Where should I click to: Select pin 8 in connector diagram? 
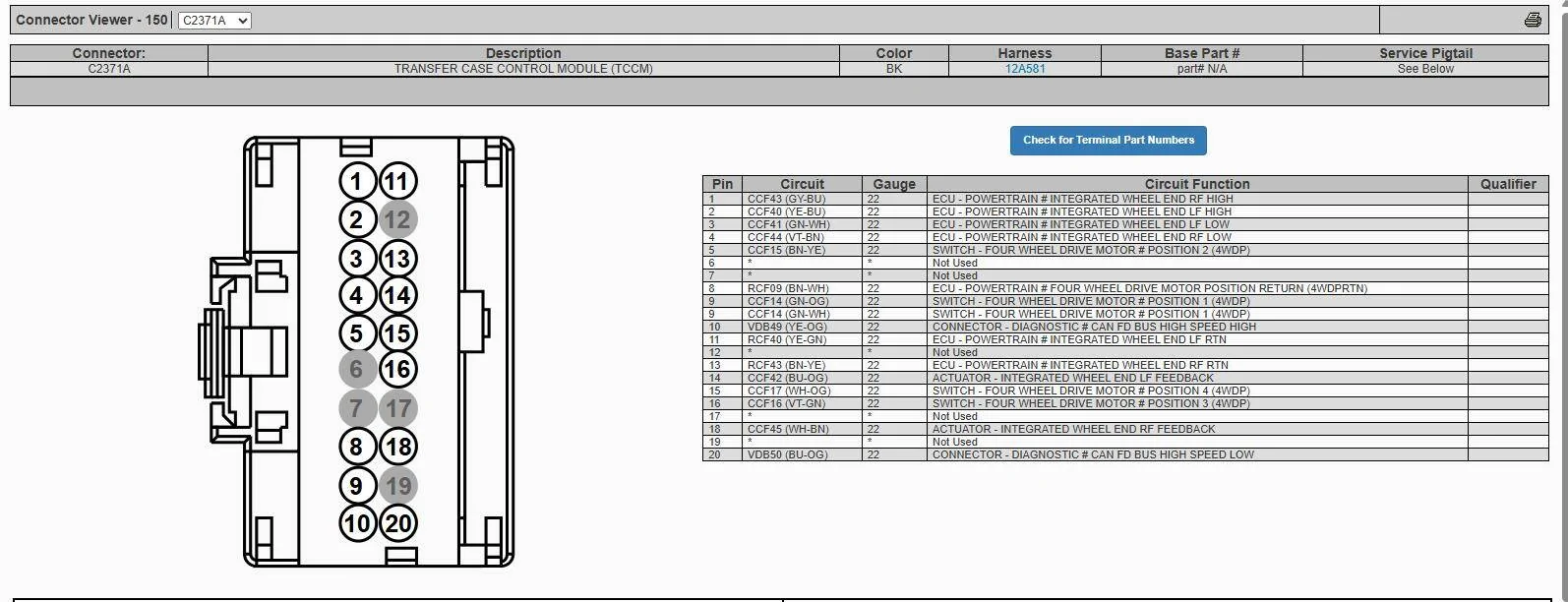click(x=357, y=447)
